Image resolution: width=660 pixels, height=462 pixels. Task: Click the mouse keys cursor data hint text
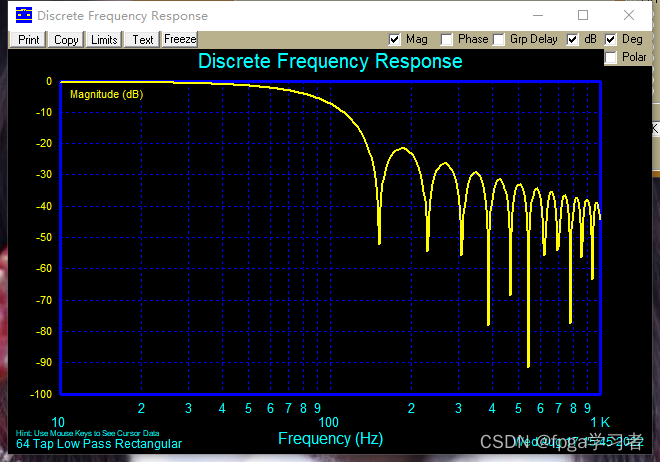(88, 433)
